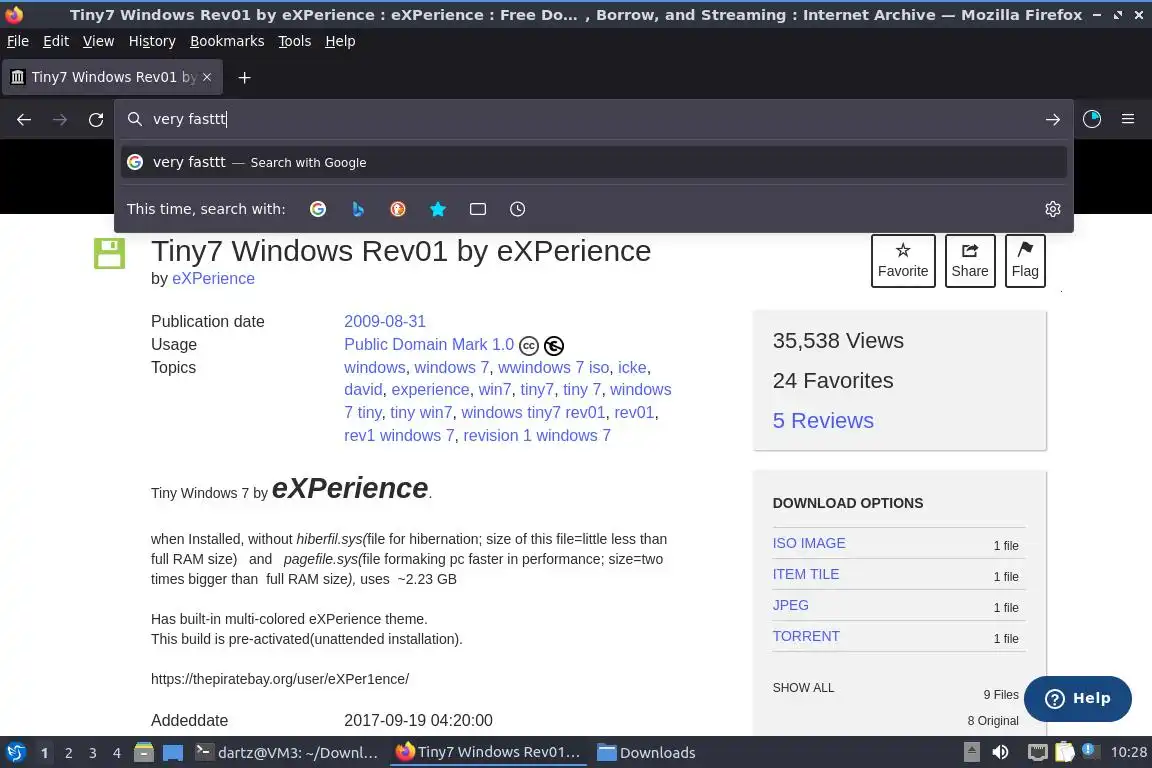Open the 5 Reviews link
This screenshot has width=1152, height=768.
click(823, 420)
